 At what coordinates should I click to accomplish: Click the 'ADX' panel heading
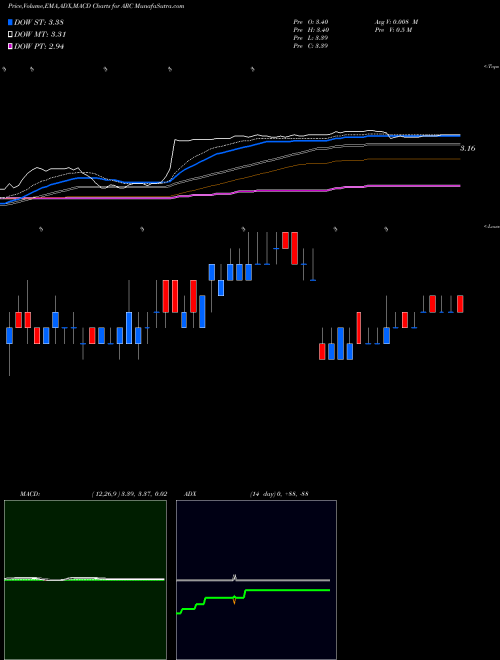click(191, 494)
